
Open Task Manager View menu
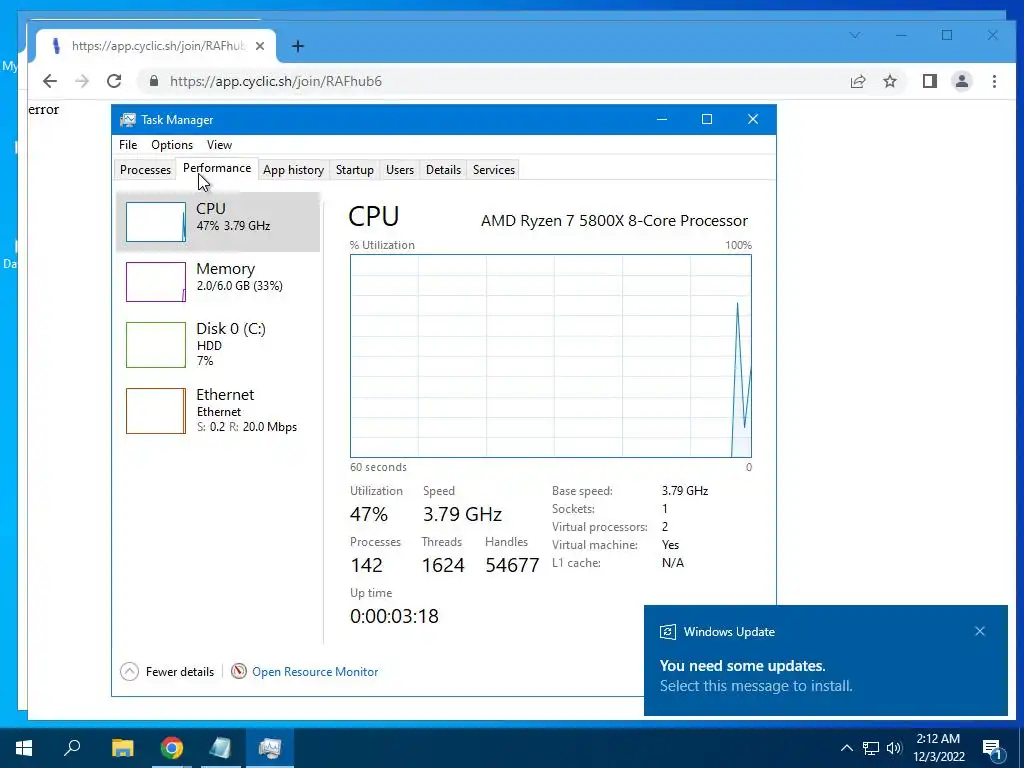219,145
